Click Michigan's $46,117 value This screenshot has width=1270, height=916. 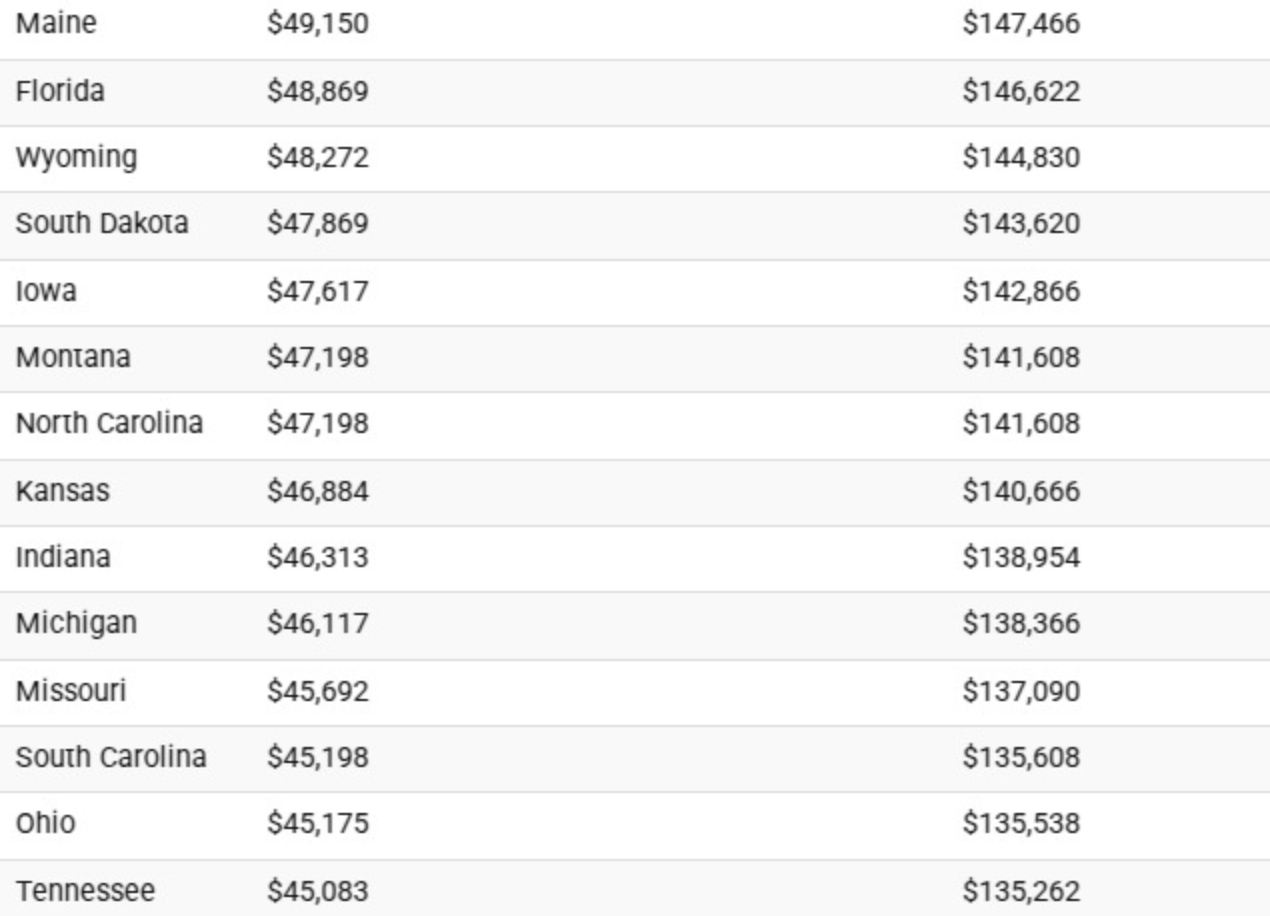pos(318,624)
